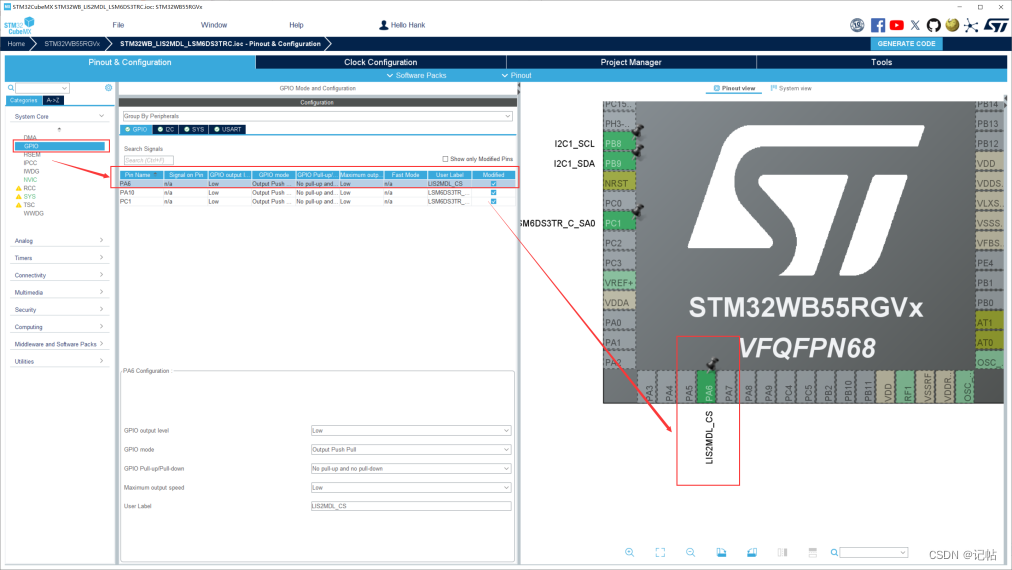Switch to Project Manager tab
The height and width of the screenshot is (570, 1012).
tap(631, 62)
